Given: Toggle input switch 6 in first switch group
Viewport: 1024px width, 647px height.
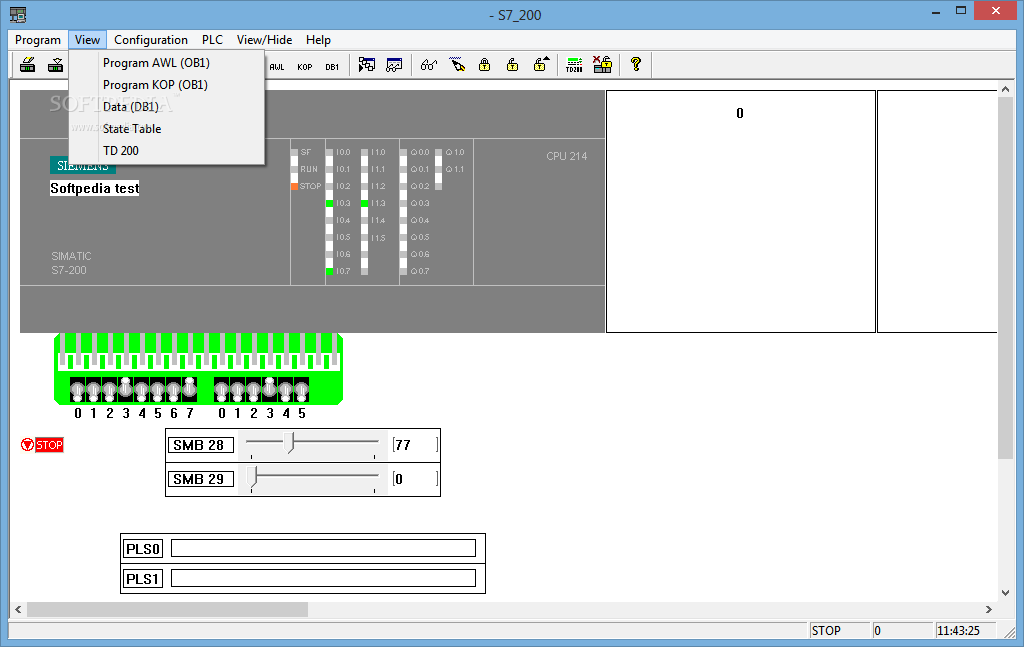Looking at the screenshot, I should 174,390.
